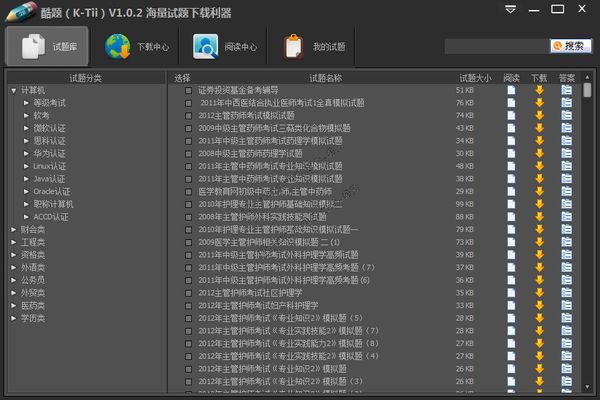Viewport: 600px width, 400px height.
Task: Download icon for 2010年护理专业主管护师基础知识模拟试题一
Action: pos(540,229)
